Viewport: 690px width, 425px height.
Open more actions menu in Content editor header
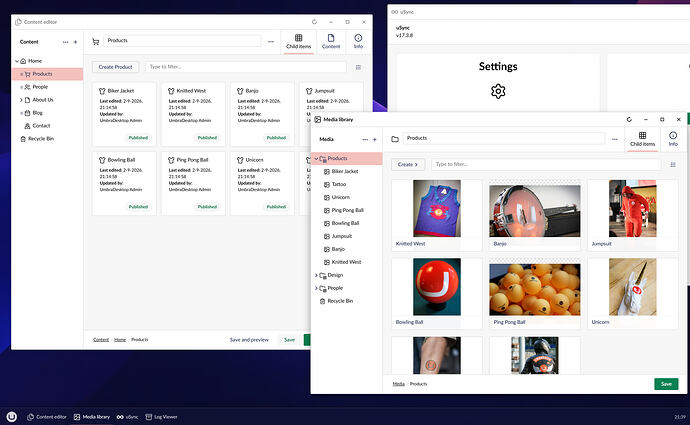(271, 41)
